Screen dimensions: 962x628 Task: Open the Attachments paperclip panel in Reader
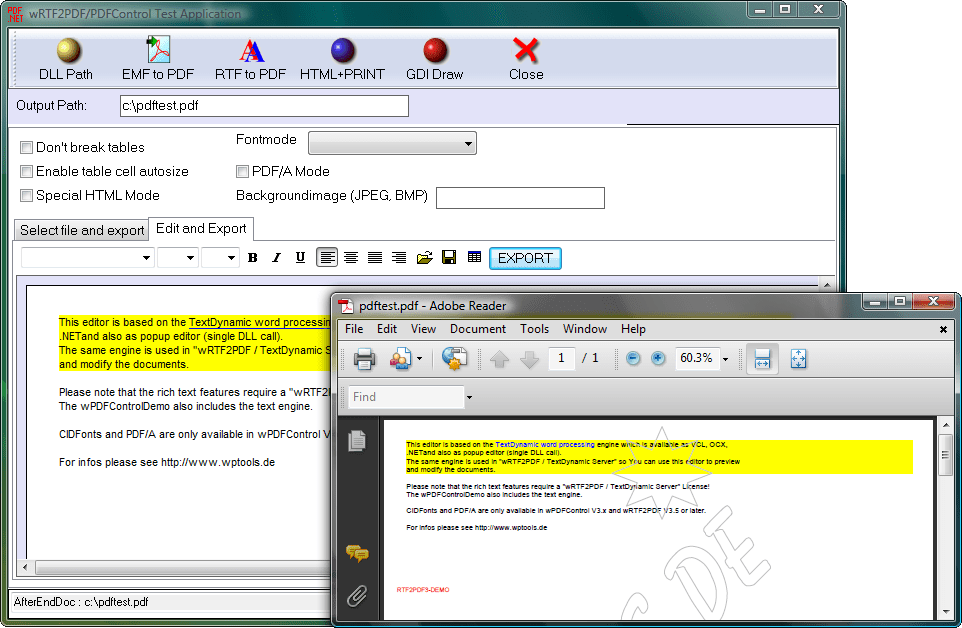pyautogui.click(x=357, y=595)
